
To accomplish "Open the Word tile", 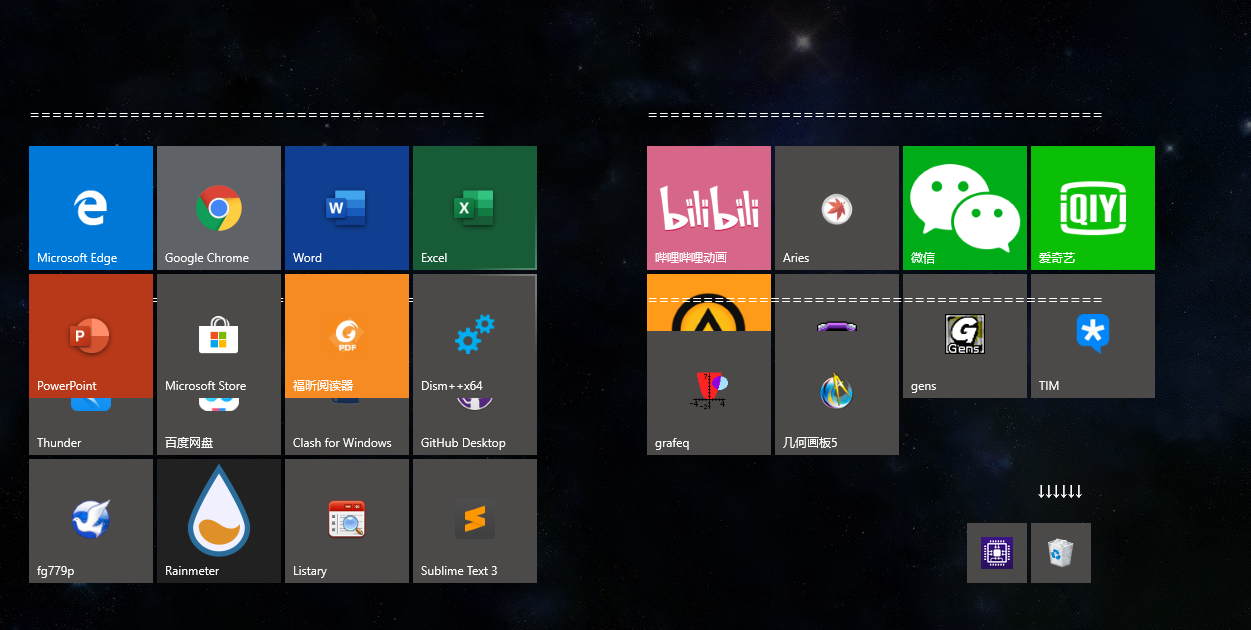I will click(347, 208).
